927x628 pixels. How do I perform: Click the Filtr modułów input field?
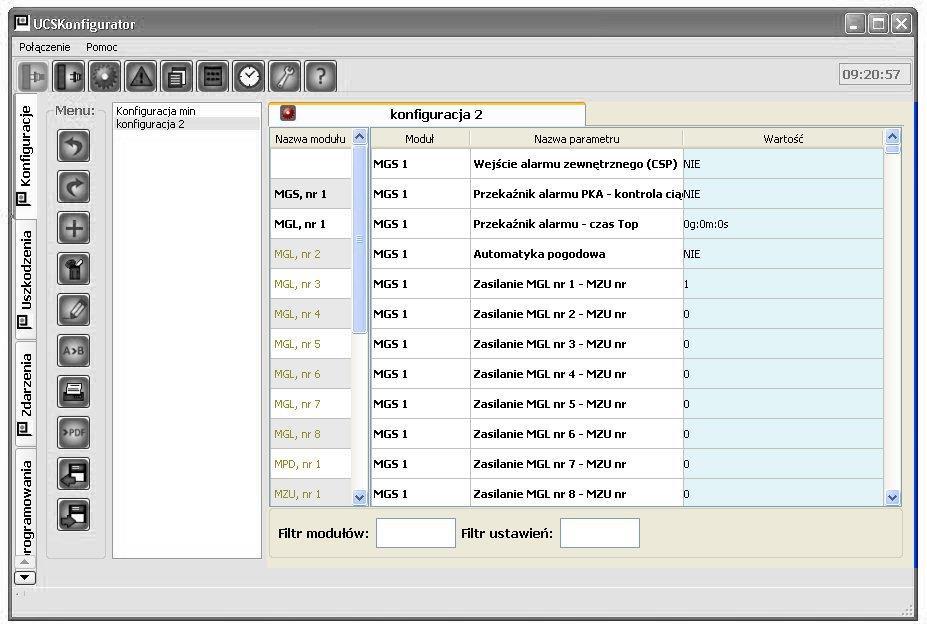(416, 533)
